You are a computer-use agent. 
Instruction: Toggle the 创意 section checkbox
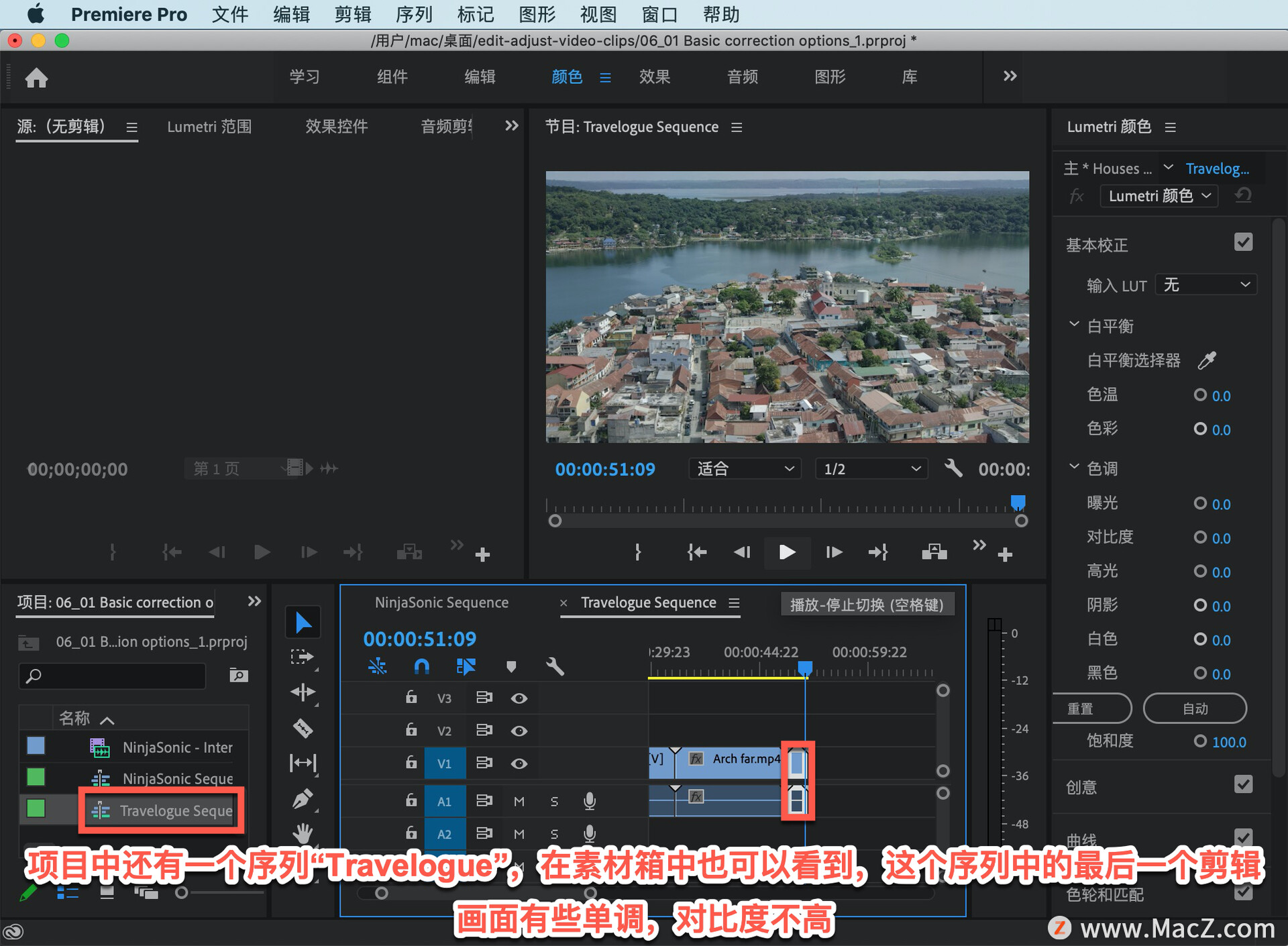[1243, 784]
